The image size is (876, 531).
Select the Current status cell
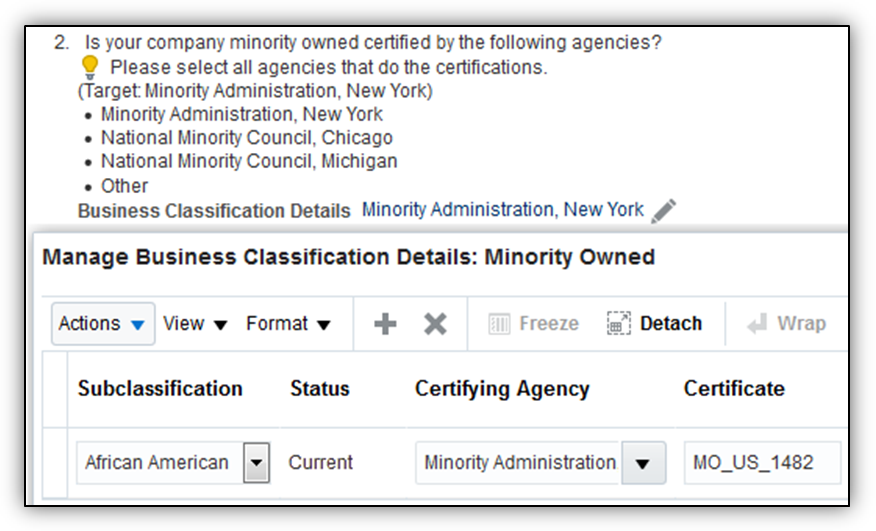click(x=320, y=463)
